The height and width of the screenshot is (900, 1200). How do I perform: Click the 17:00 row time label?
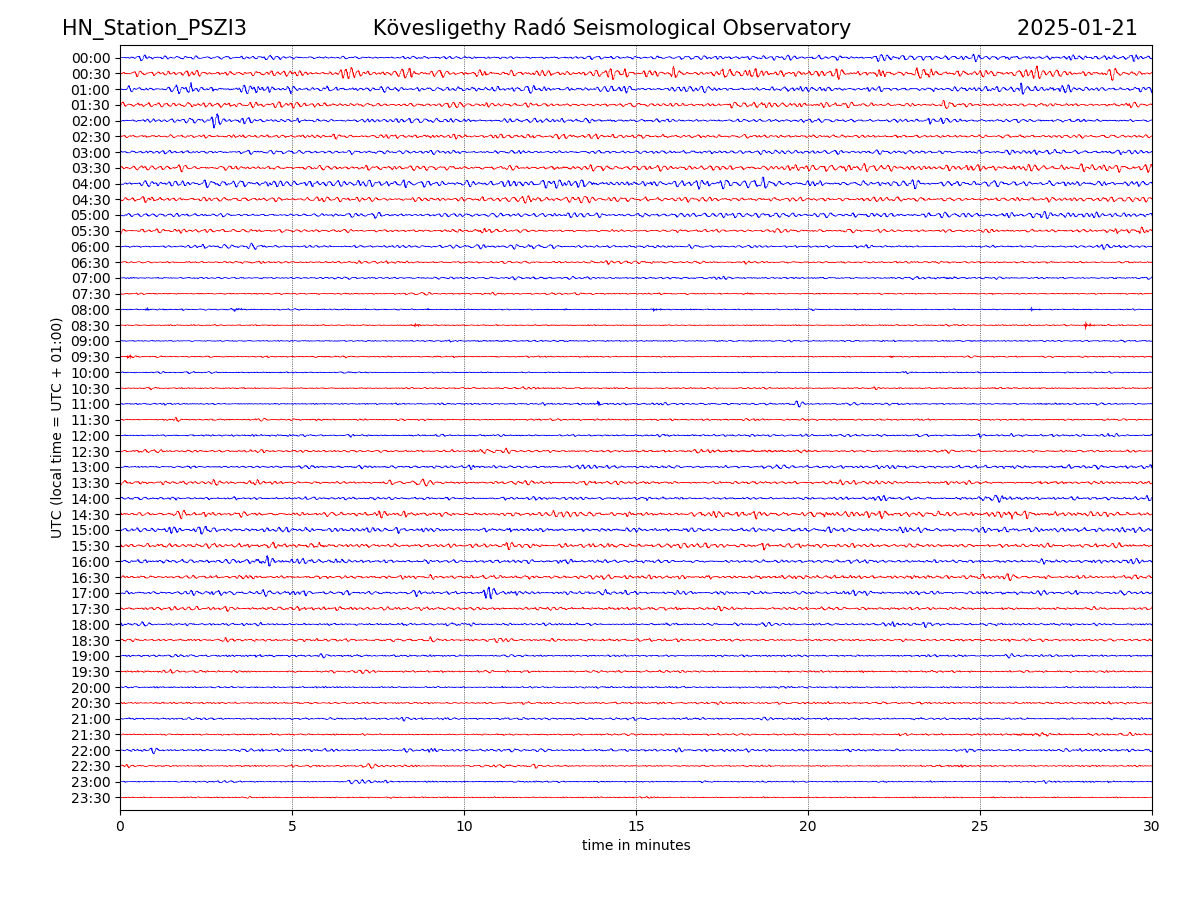[x=90, y=594]
